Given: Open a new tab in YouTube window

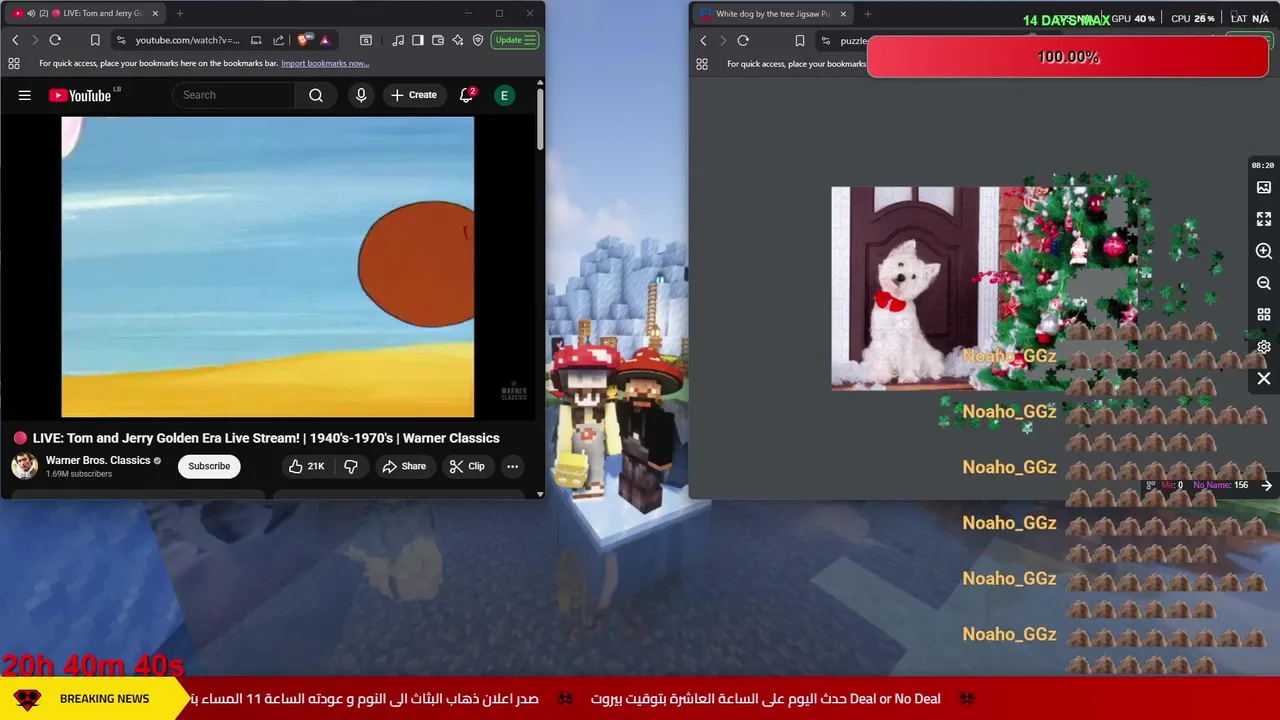Looking at the screenshot, I should pyautogui.click(x=180, y=14).
